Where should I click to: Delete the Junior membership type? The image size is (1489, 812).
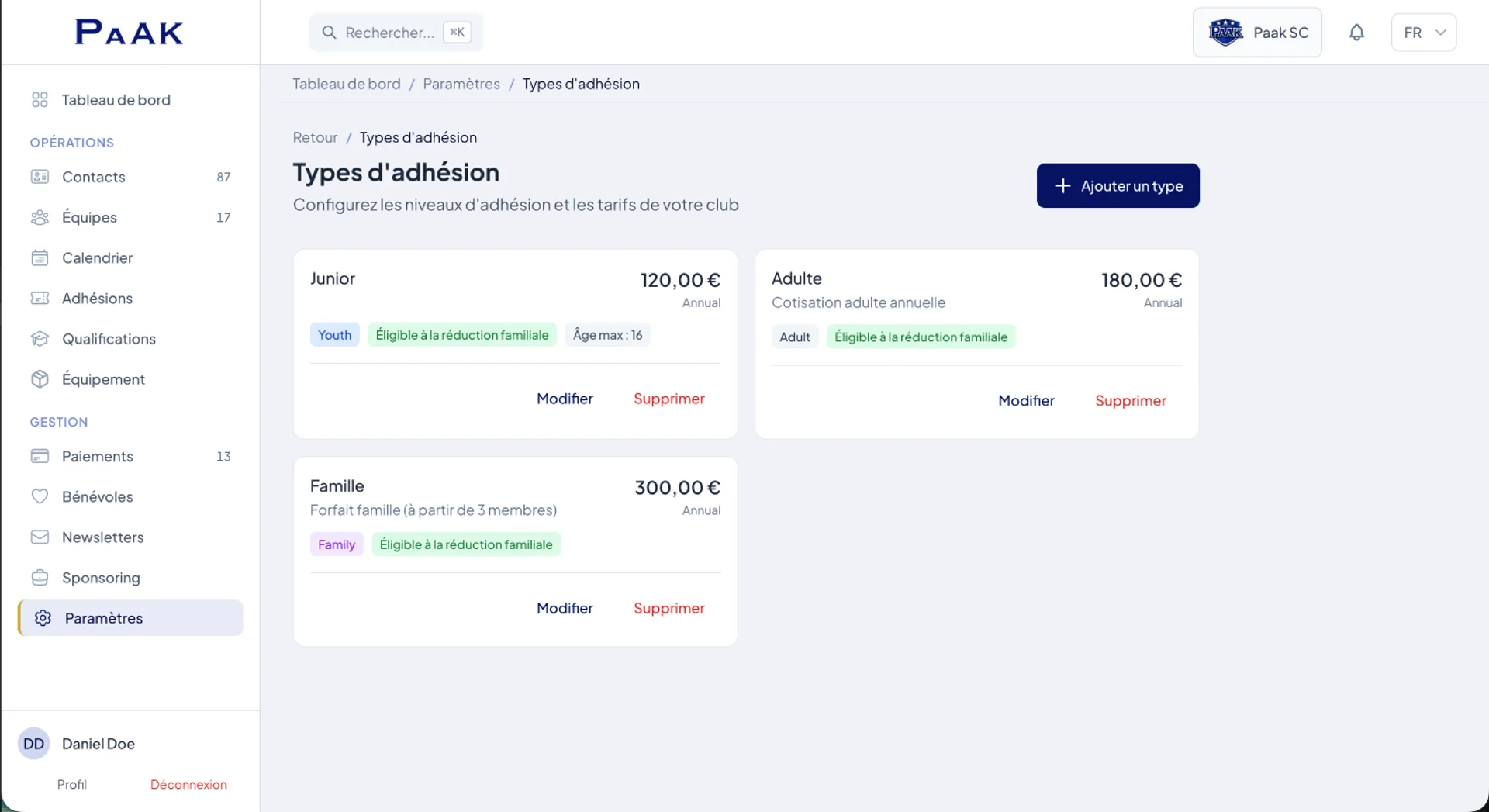pos(668,399)
